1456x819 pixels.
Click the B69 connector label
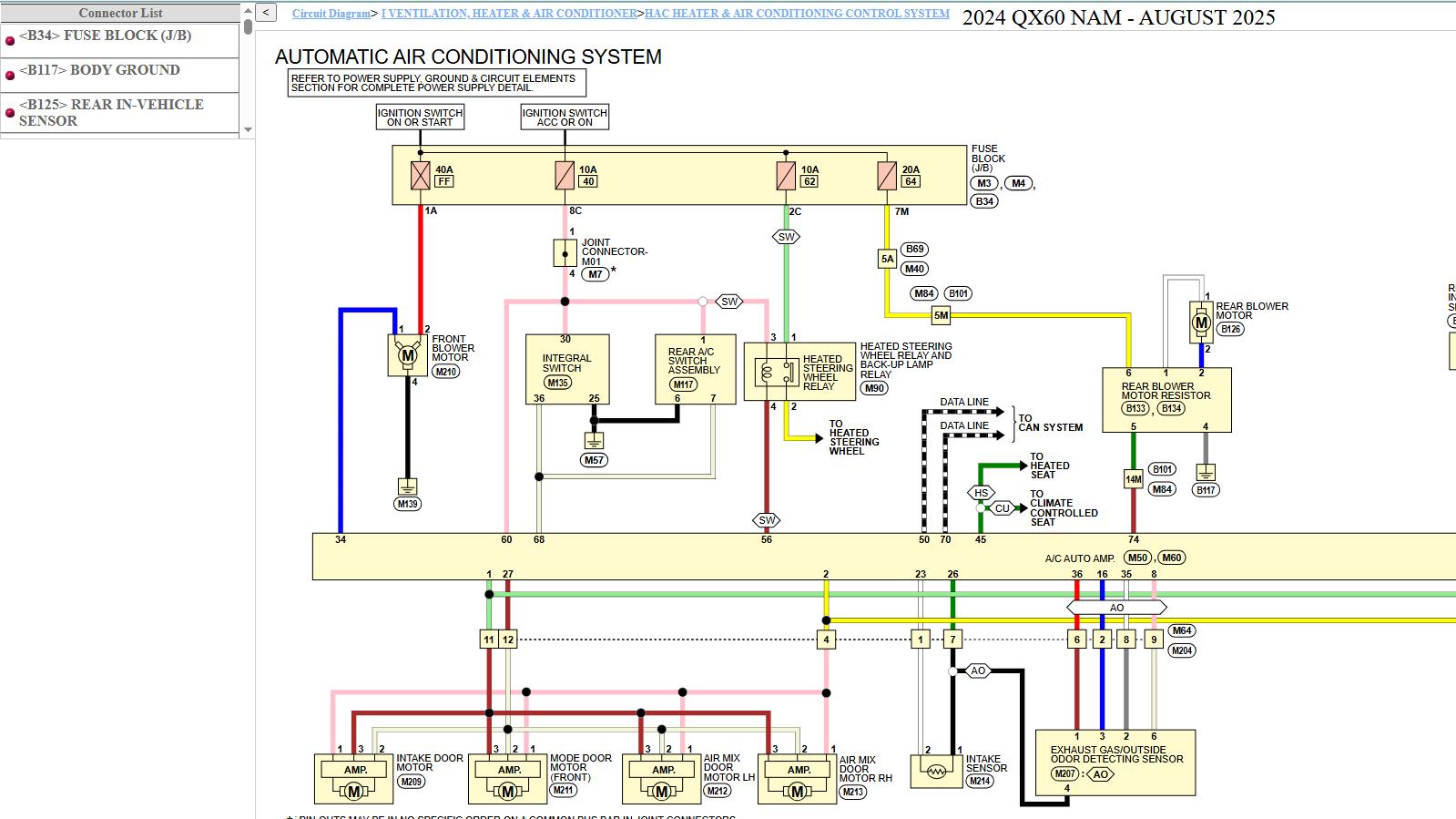[914, 249]
